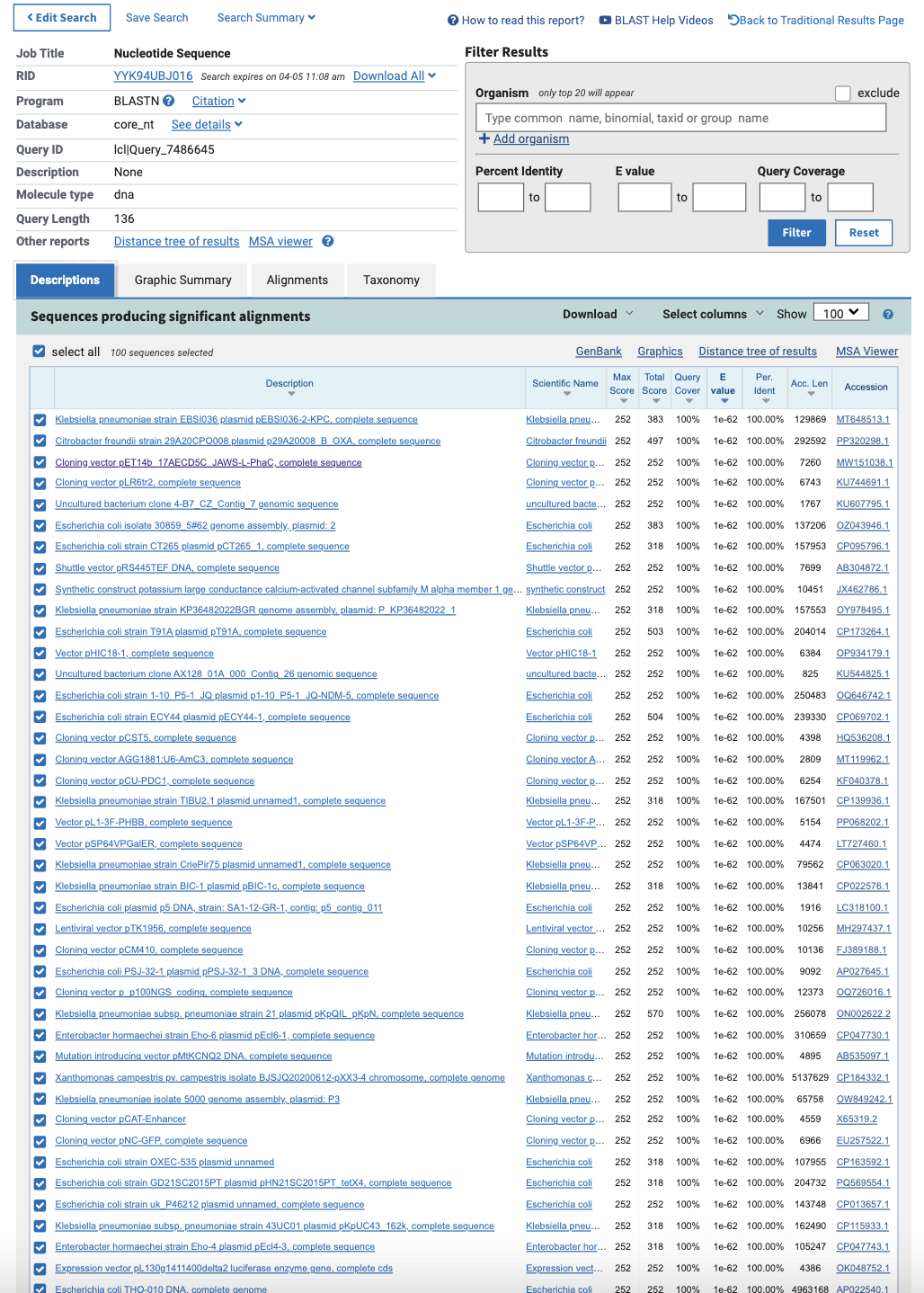Uncheck Vector pHIC18-1 row checkbox
Screen dimensions: 924x1293
coord(40,654)
